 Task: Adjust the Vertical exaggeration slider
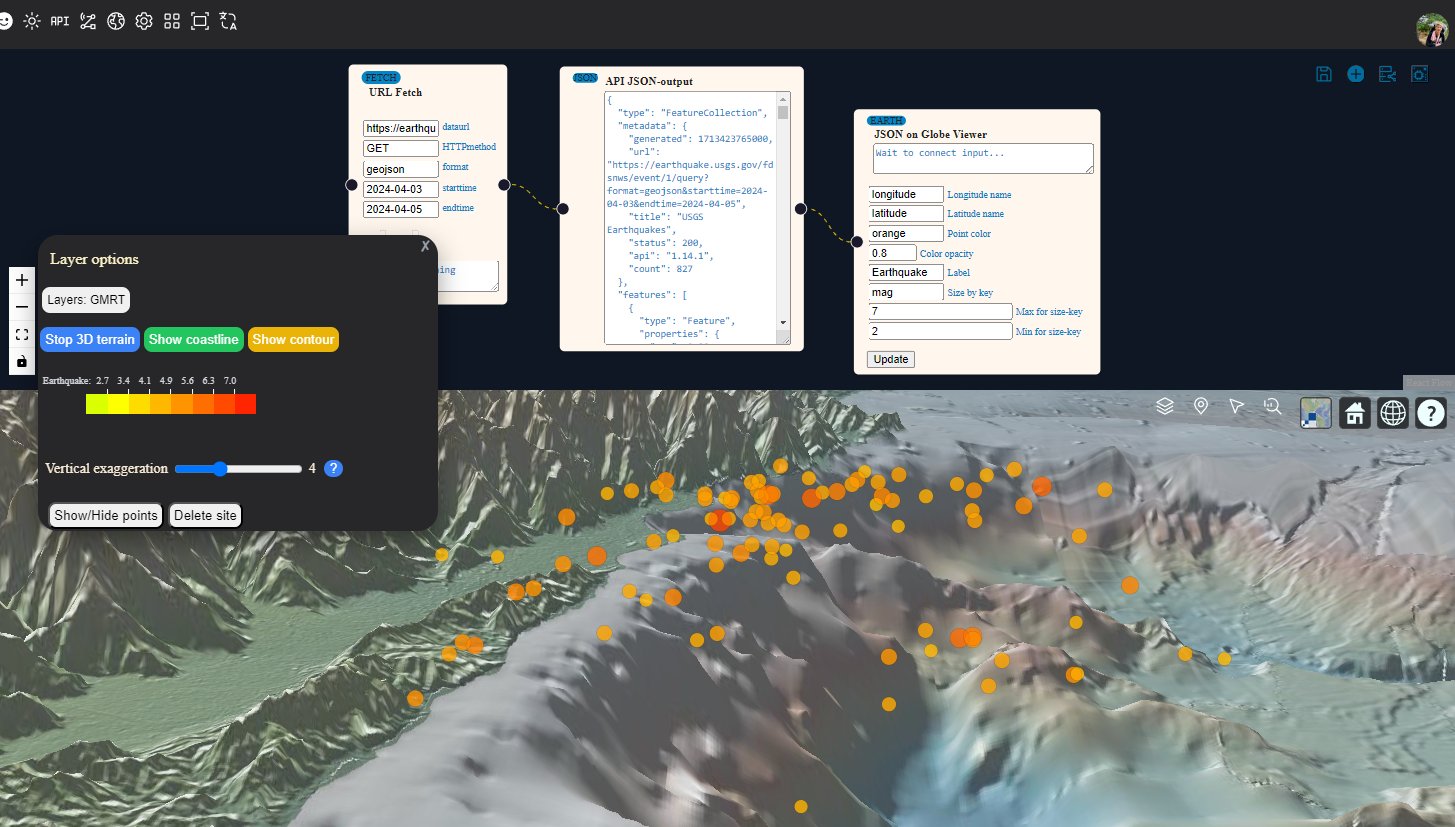click(x=238, y=468)
